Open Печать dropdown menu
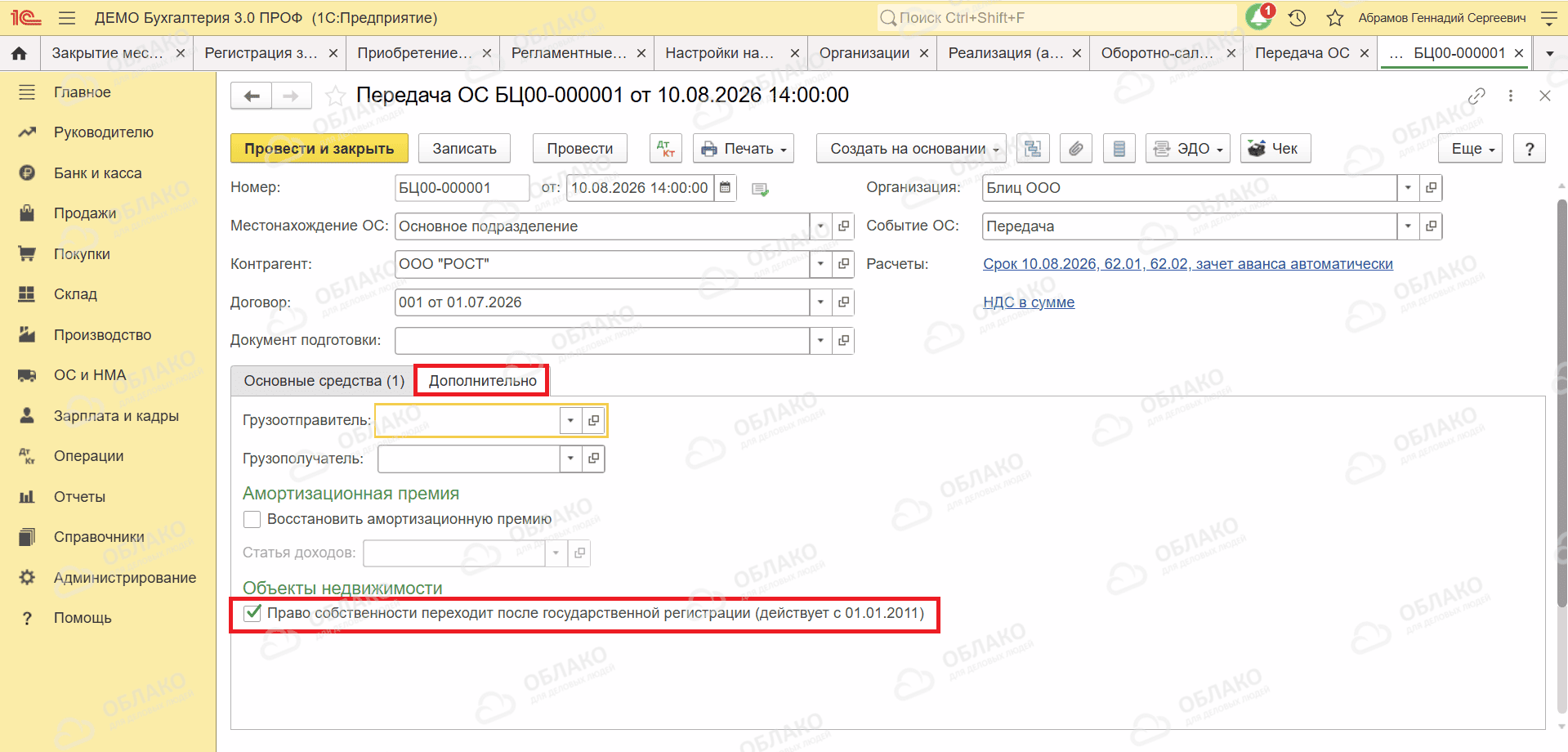1568x752 pixels. point(744,149)
